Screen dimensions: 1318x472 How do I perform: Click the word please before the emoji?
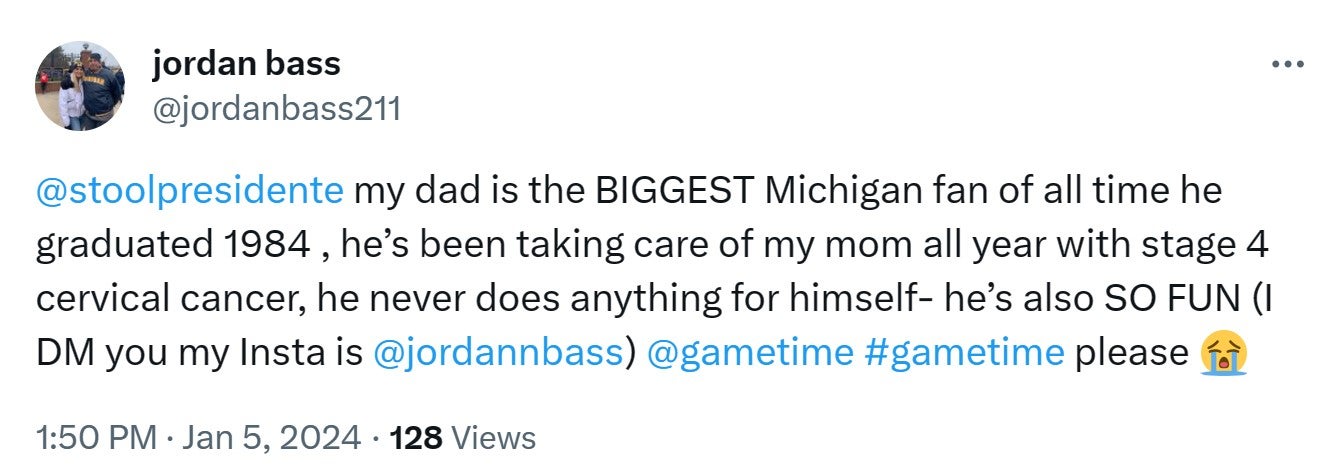coord(1130,353)
